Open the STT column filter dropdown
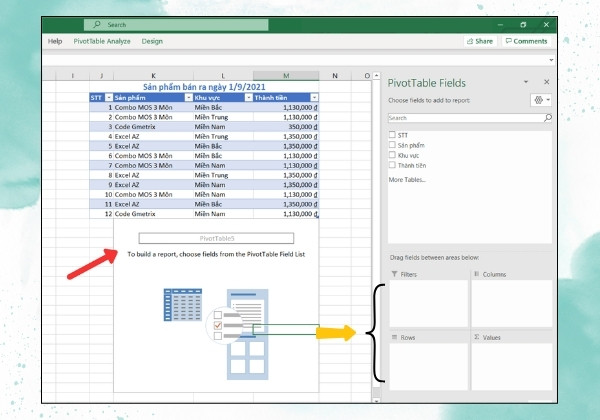This screenshot has height=420, width=600. pyautogui.click(x=109, y=98)
